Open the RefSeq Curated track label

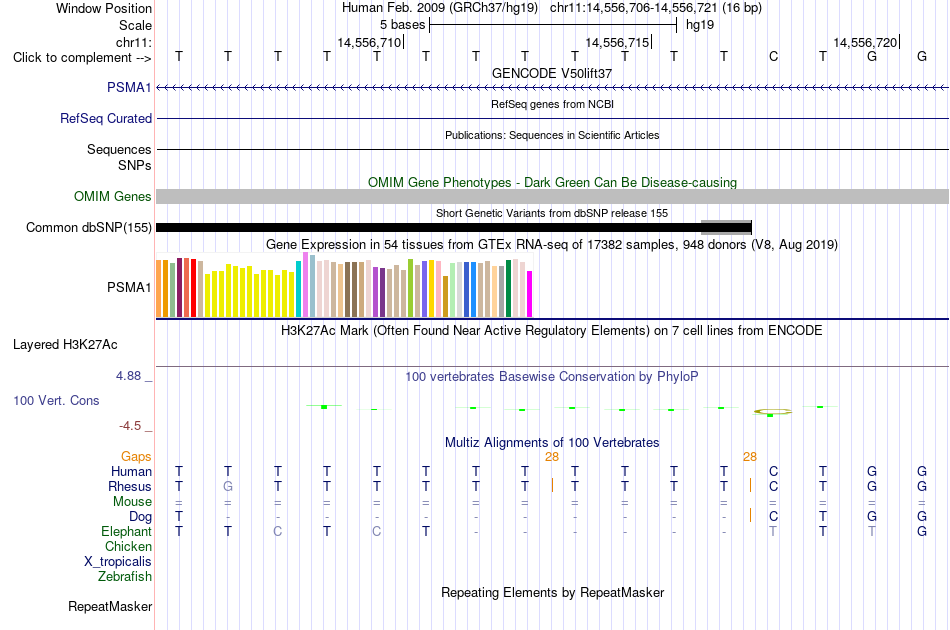coord(105,118)
